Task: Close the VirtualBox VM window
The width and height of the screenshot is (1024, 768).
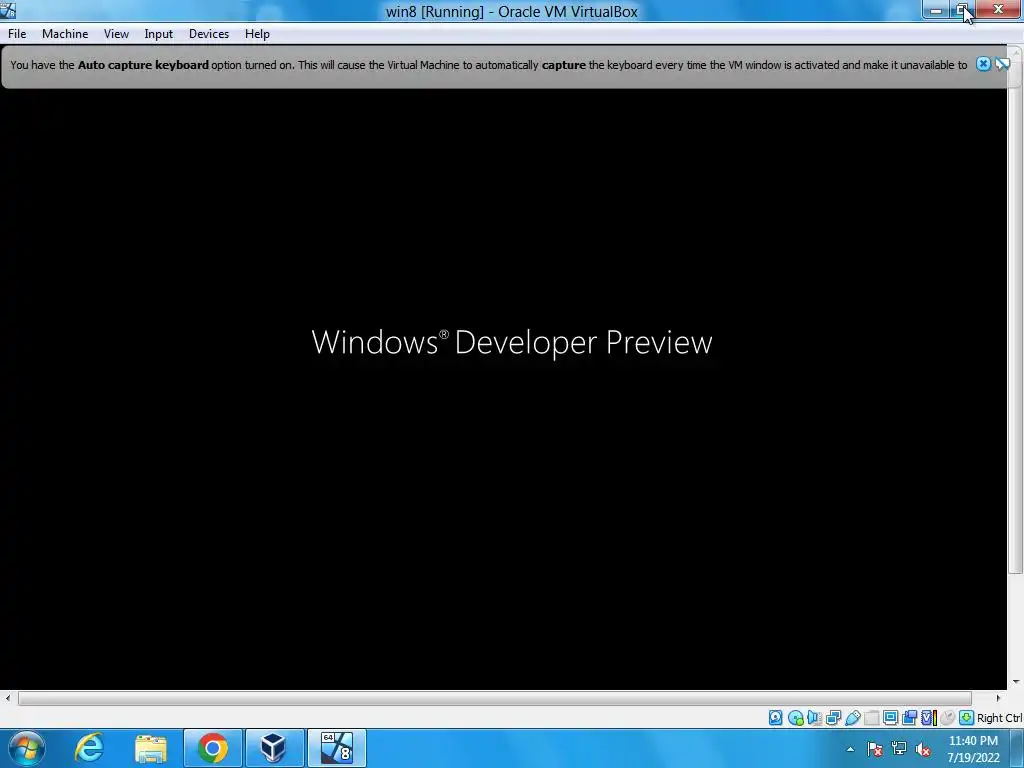Action: point(999,10)
